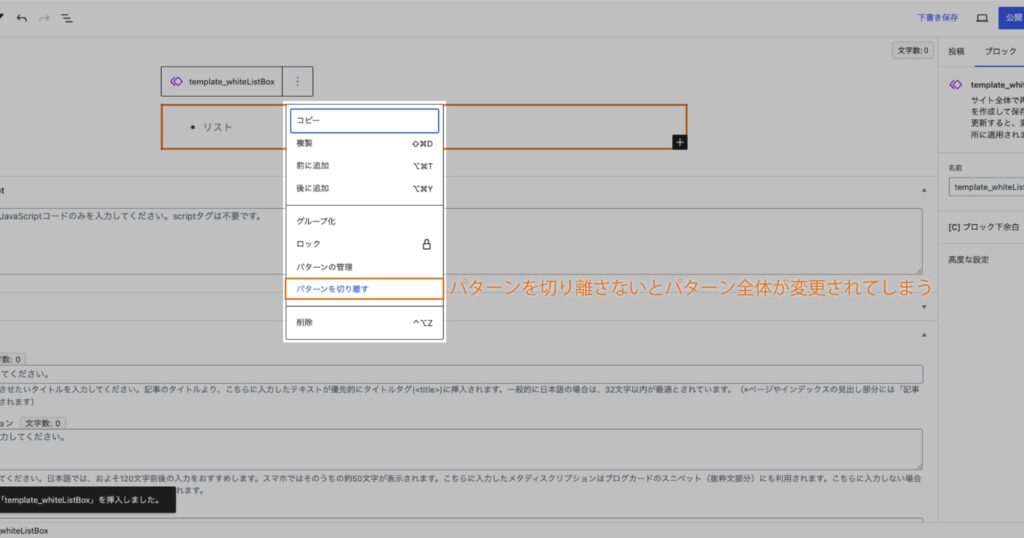Click the pattern icon beside template_whiteListBox
The width and height of the screenshot is (1024, 538).
(176, 82)
